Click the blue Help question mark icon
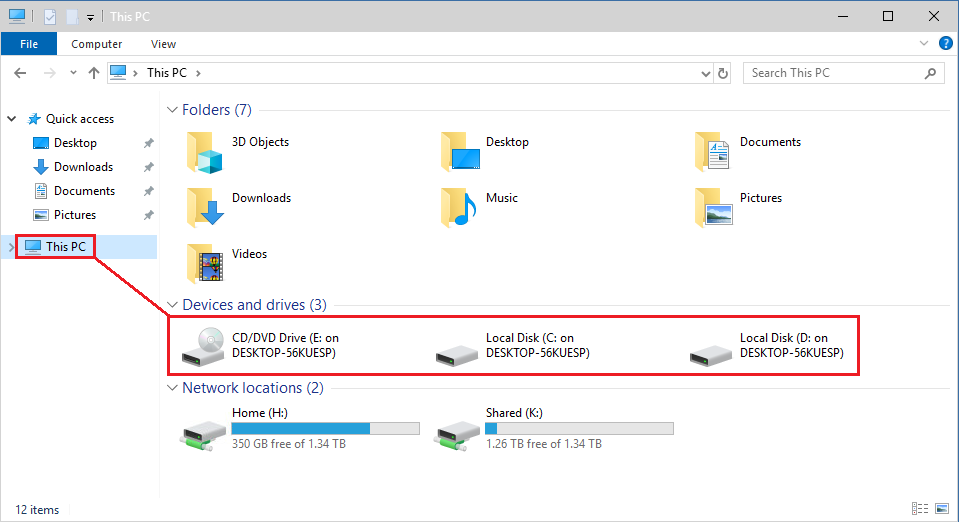 pyautogui.click(x=945, y=44)
